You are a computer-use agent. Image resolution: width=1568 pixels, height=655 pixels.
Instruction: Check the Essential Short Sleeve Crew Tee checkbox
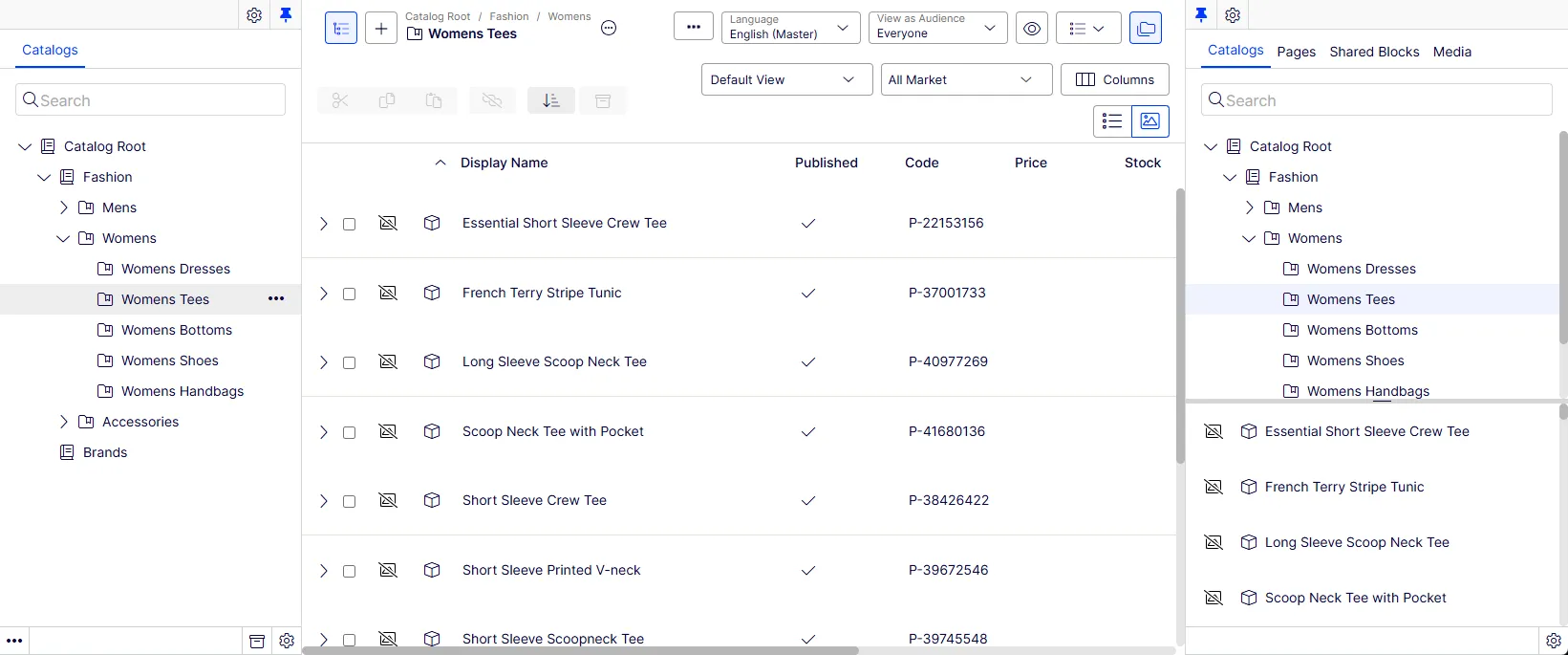pos(350,224)
